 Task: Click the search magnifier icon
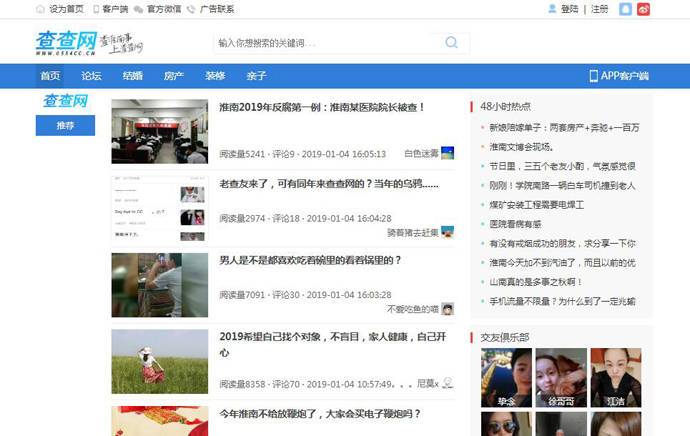[x=452, y=43]
